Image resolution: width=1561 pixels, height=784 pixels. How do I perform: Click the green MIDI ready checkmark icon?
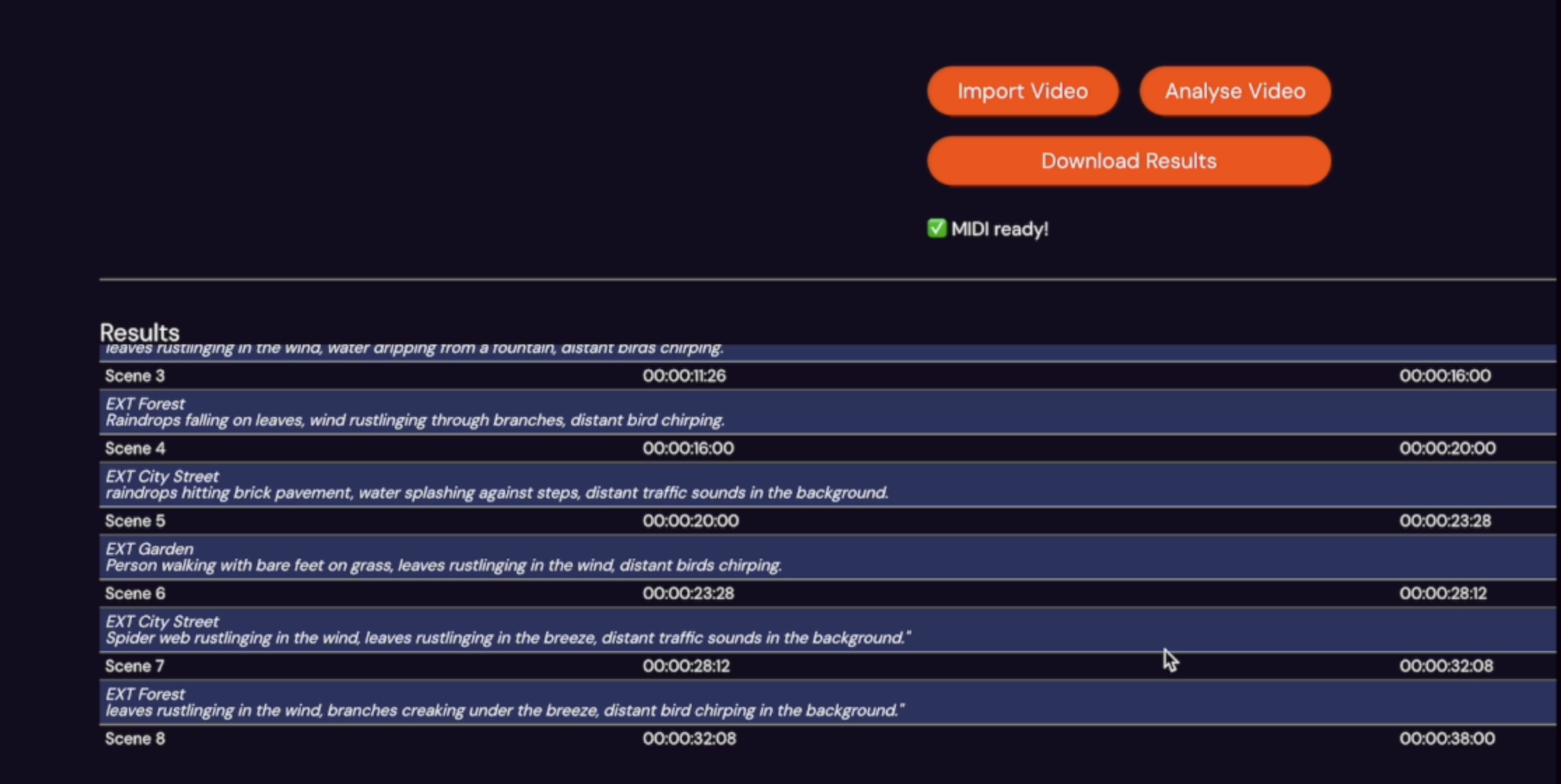[x=937, y=229]
